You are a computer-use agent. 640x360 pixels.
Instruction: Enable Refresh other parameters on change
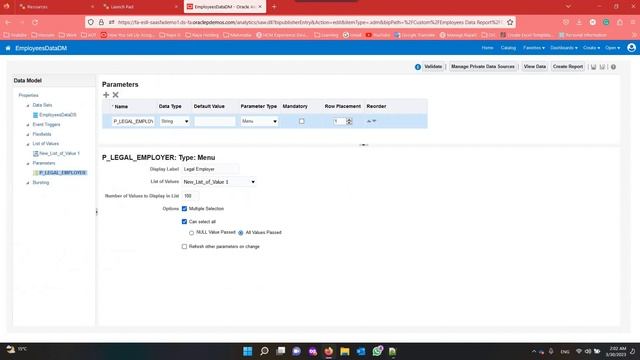point(184,247)
